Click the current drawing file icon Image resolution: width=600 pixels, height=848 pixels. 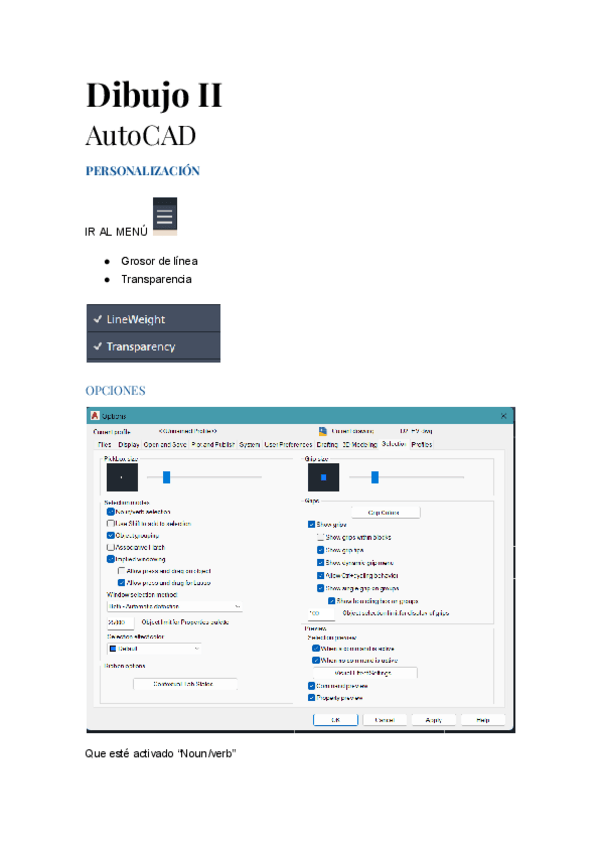click(x=323, y=431)
